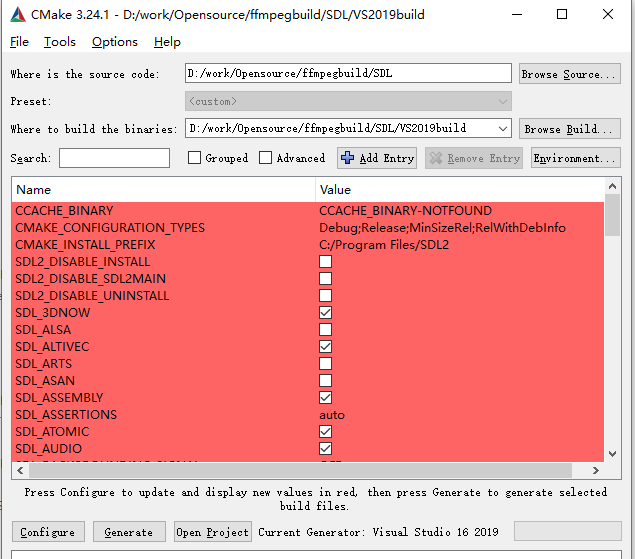Click the Browse Source button
This screenshot has width=635, height=559.
[x=569, y=74]
